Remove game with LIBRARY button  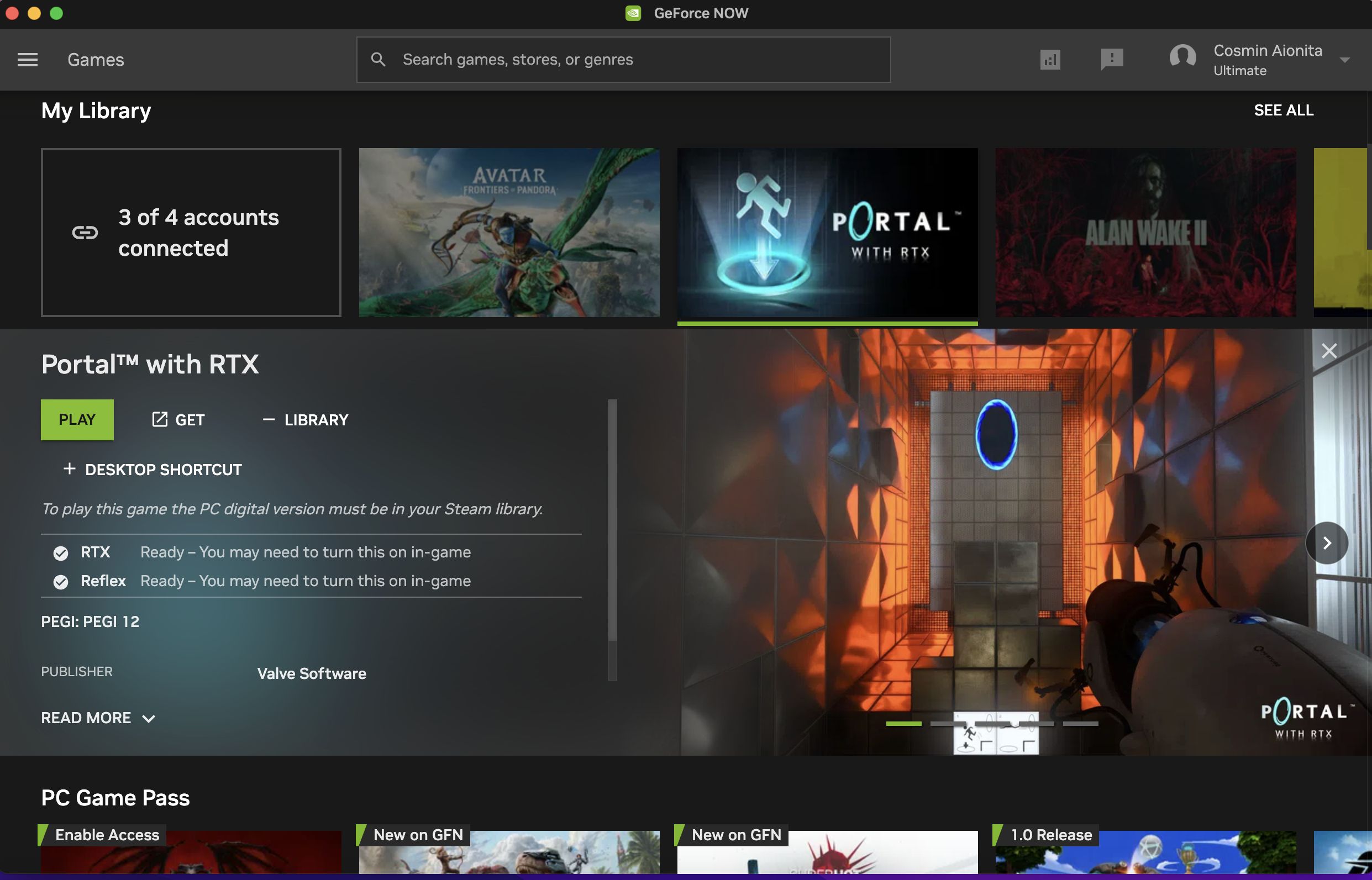point(305,420)
